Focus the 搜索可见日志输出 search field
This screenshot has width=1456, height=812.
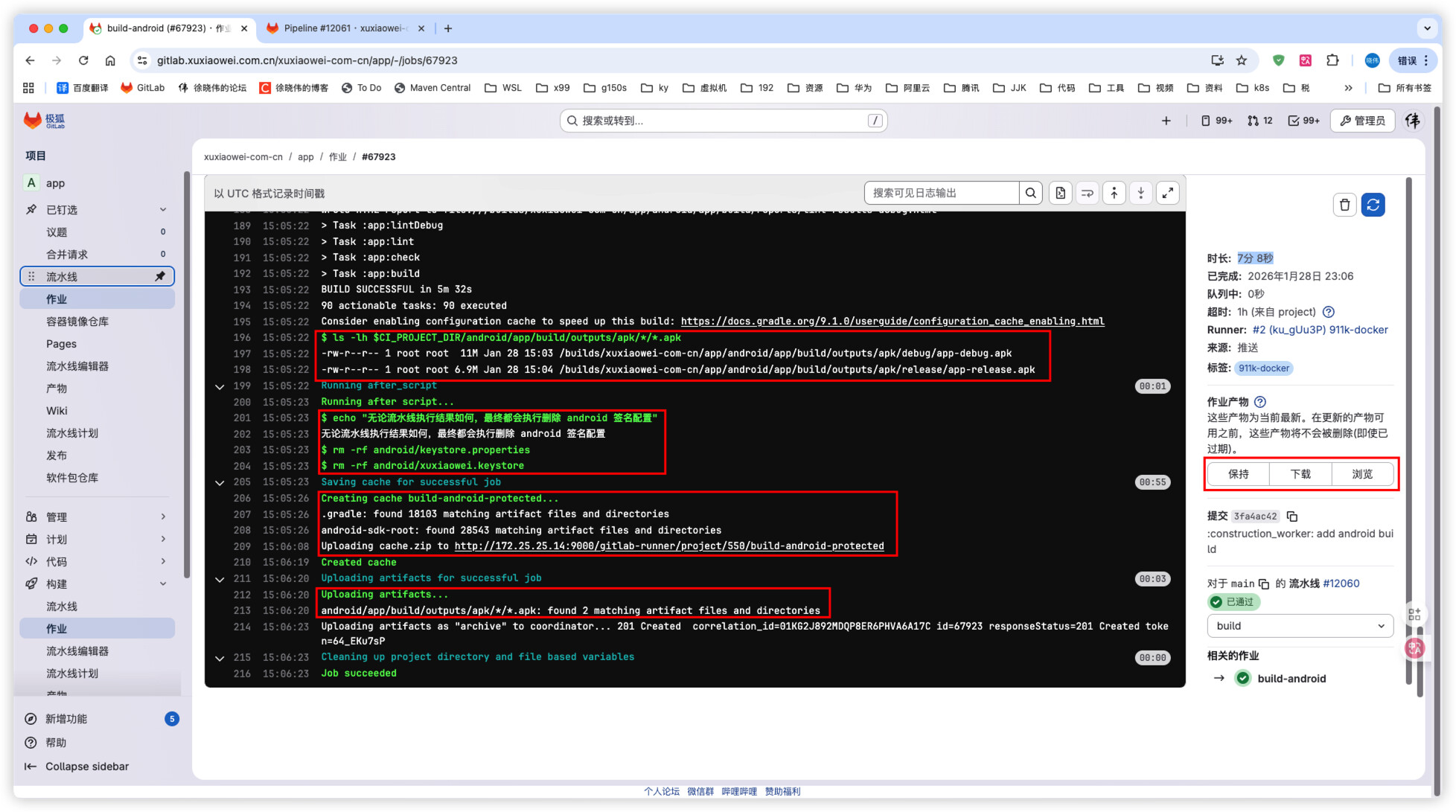point(941,194)
